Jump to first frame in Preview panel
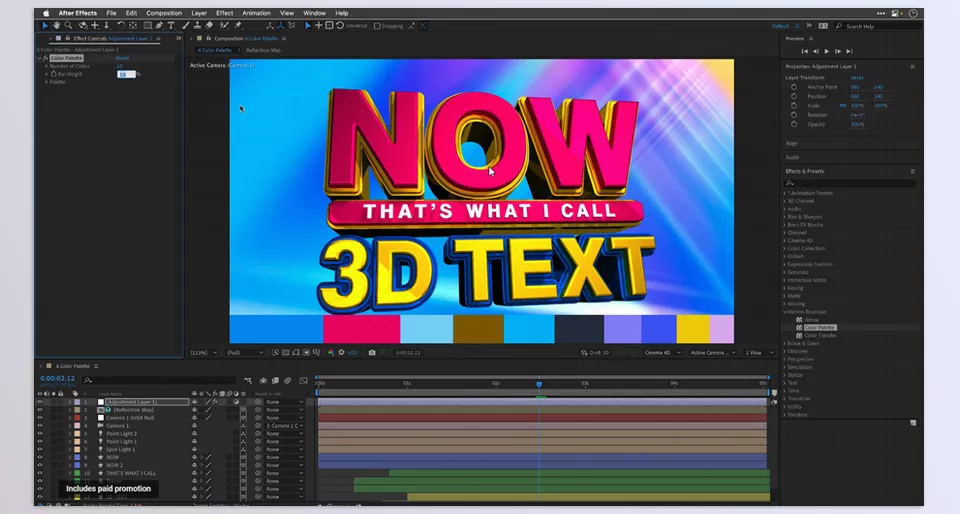This screenshot has width=960, height=514. pos(804,51)
